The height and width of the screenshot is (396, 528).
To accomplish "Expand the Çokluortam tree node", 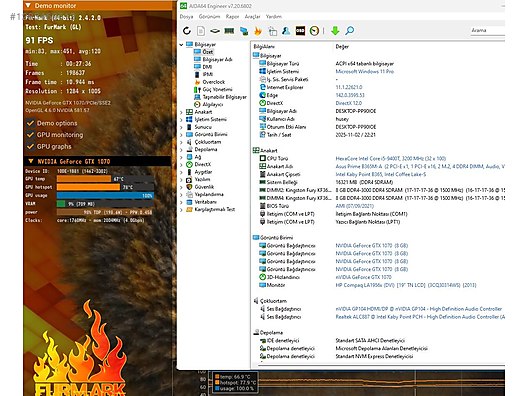I will [x=181, y=142].
